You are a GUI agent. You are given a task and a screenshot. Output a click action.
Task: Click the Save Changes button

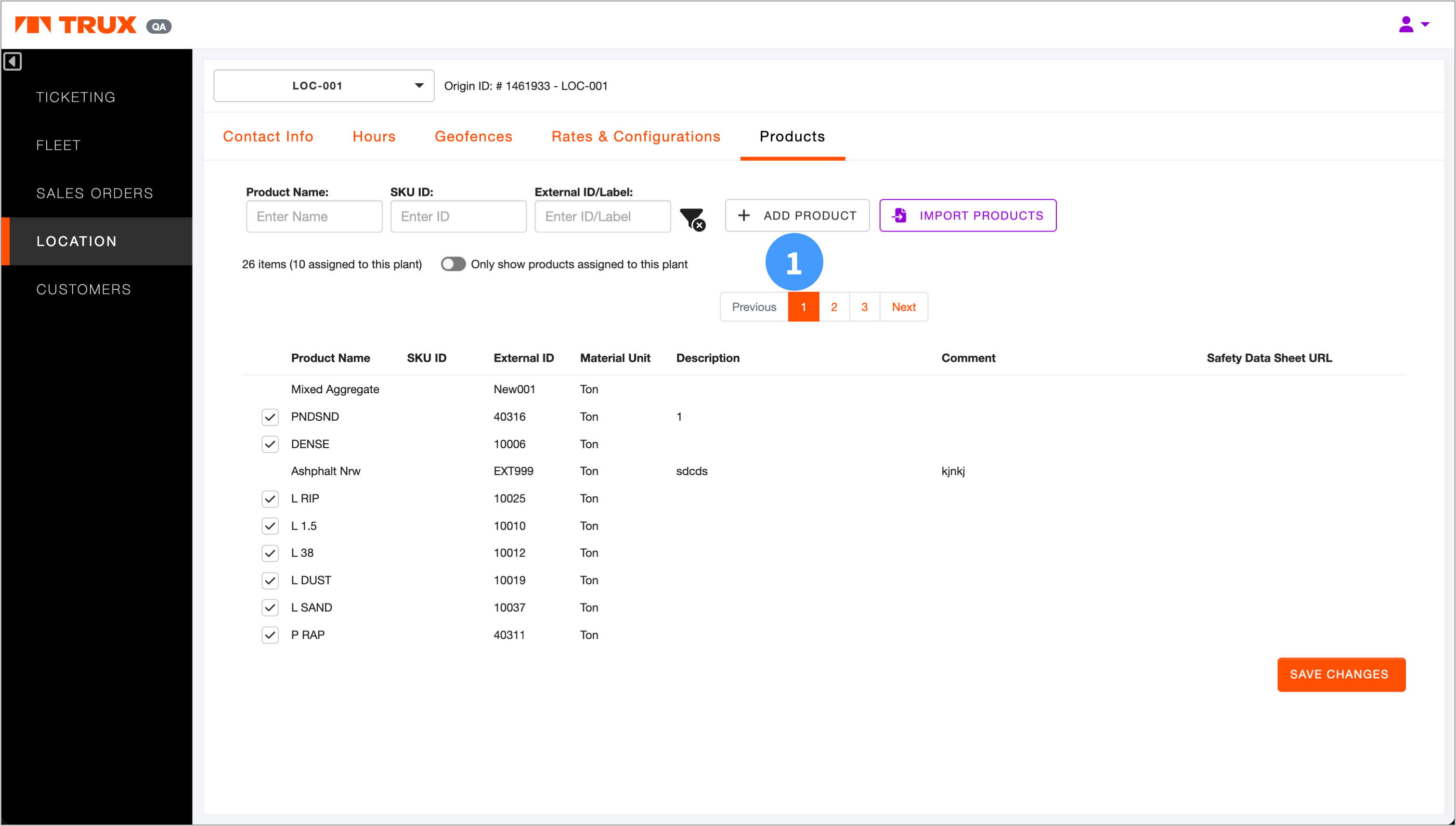pos(1341,674)
